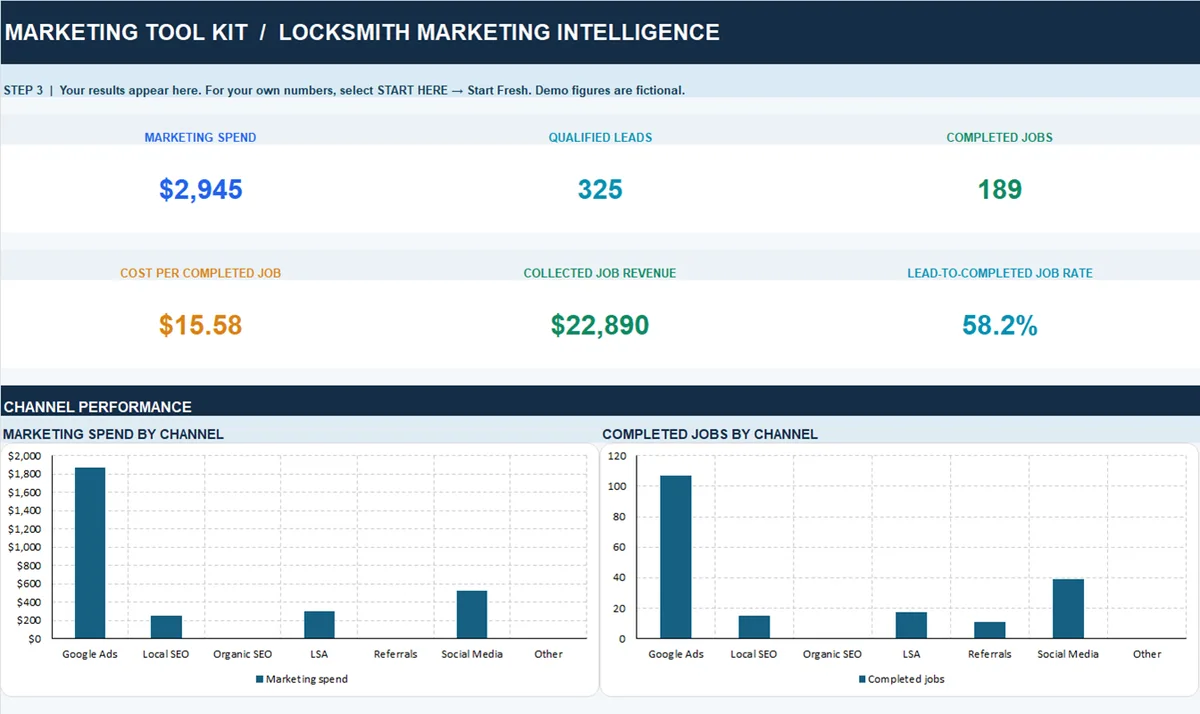This screenshot has height=714, width=1200.
Task: Click the Completed jobs legend entry
Action: pos(901,679)
